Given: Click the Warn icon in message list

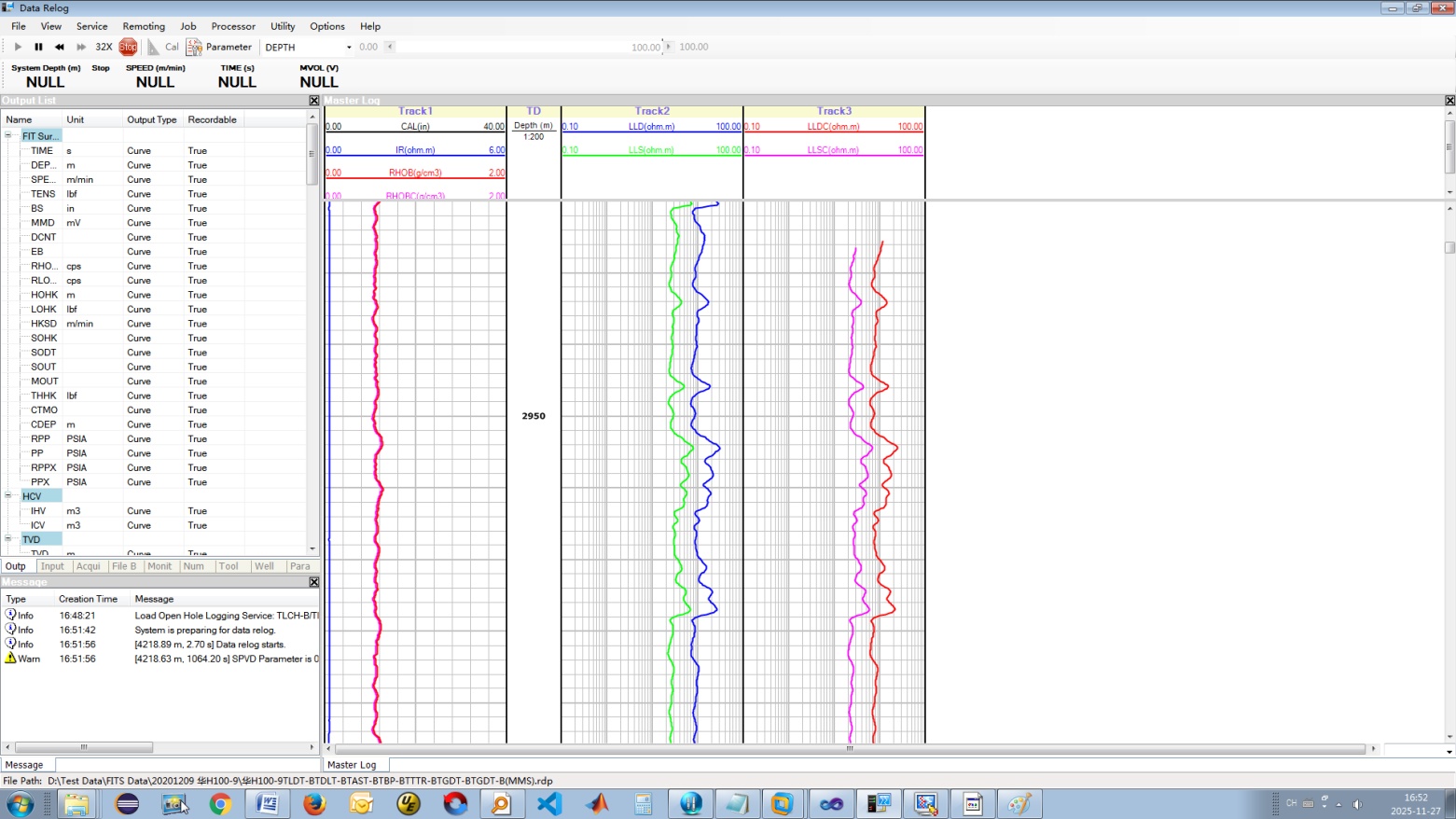Looking at the screenshot, I should coord(11,659).
